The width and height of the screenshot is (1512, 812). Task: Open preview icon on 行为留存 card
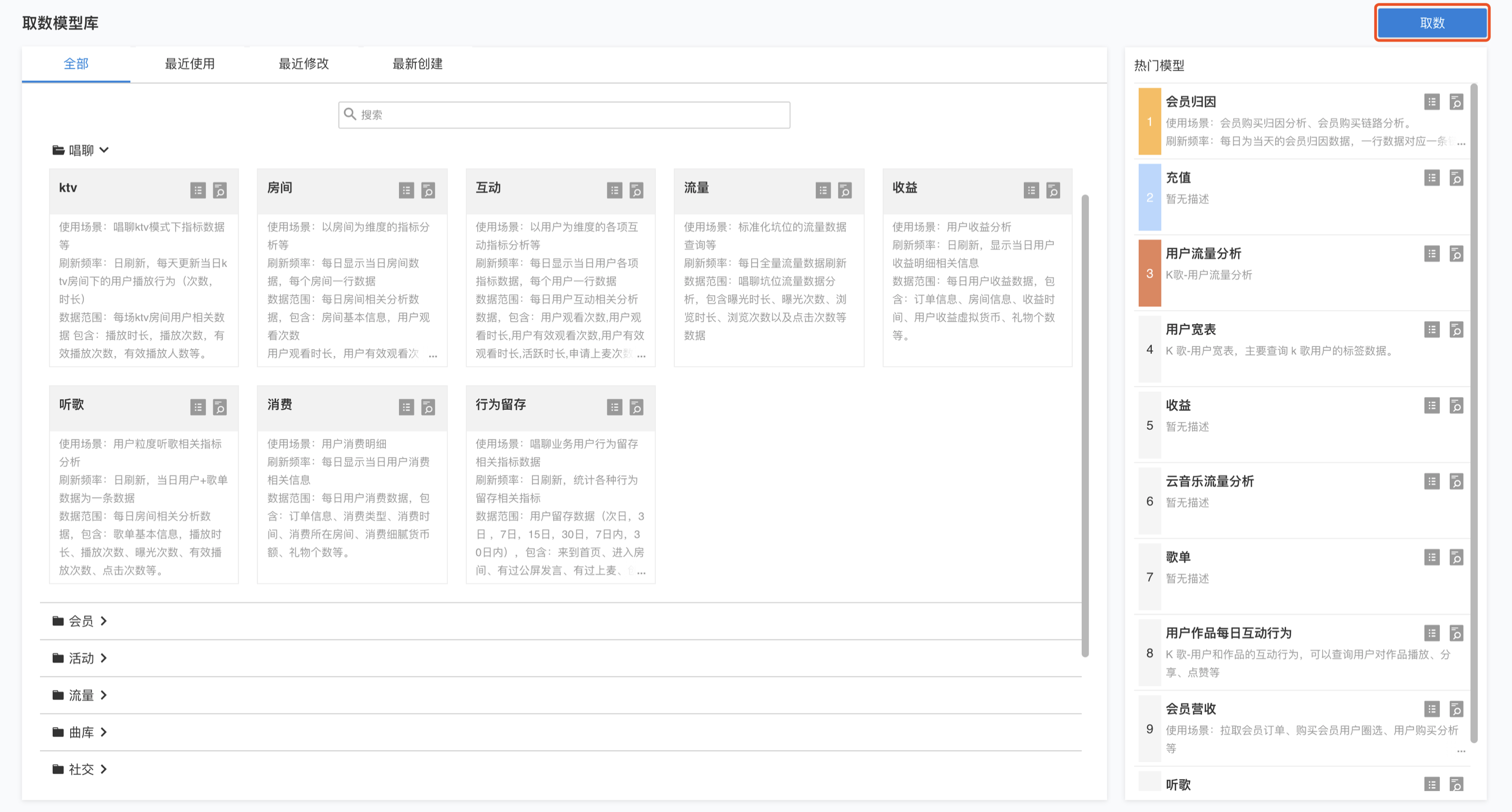[636, 407]
